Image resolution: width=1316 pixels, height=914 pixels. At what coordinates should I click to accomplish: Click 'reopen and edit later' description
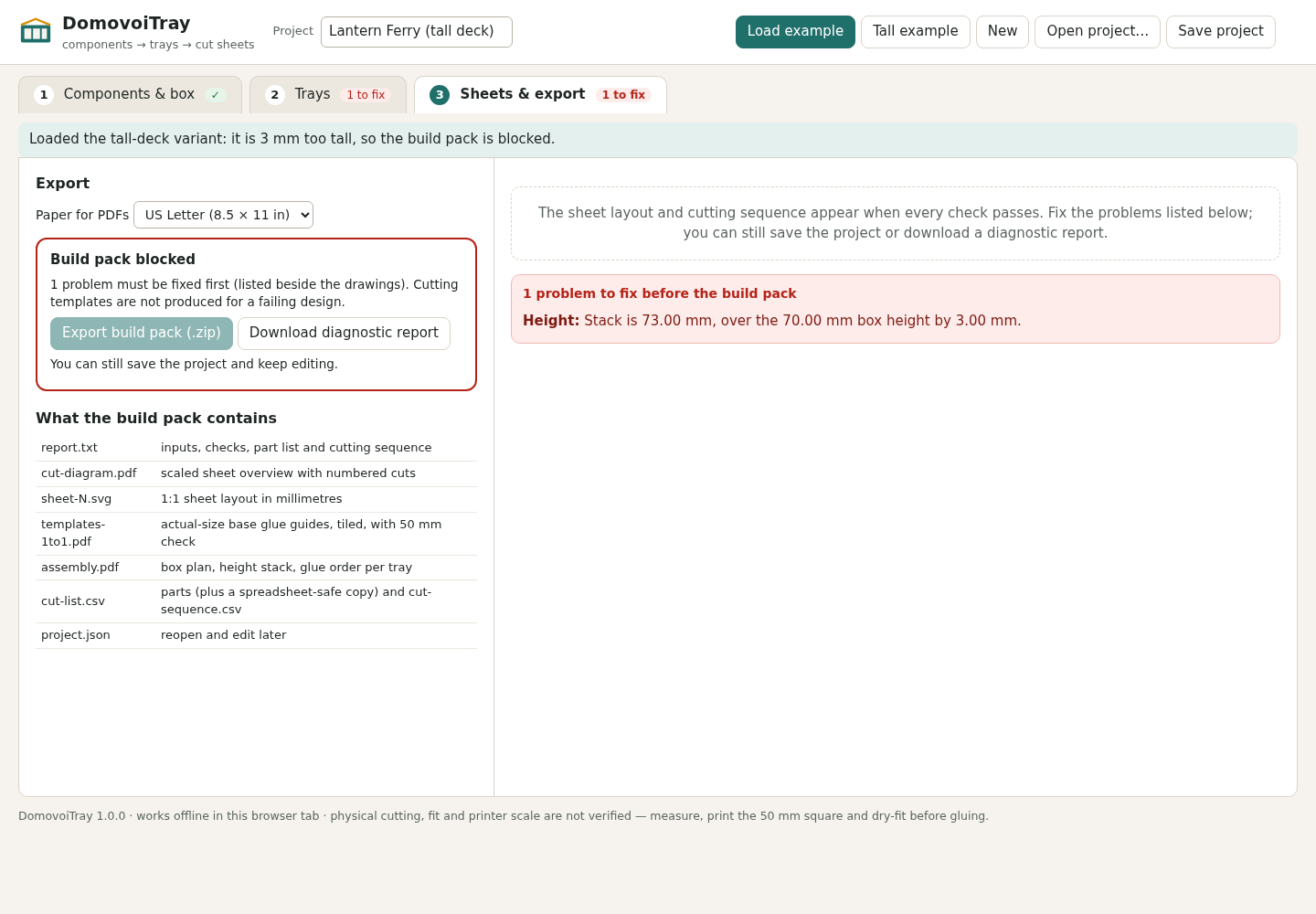click(x=223, y=635)
